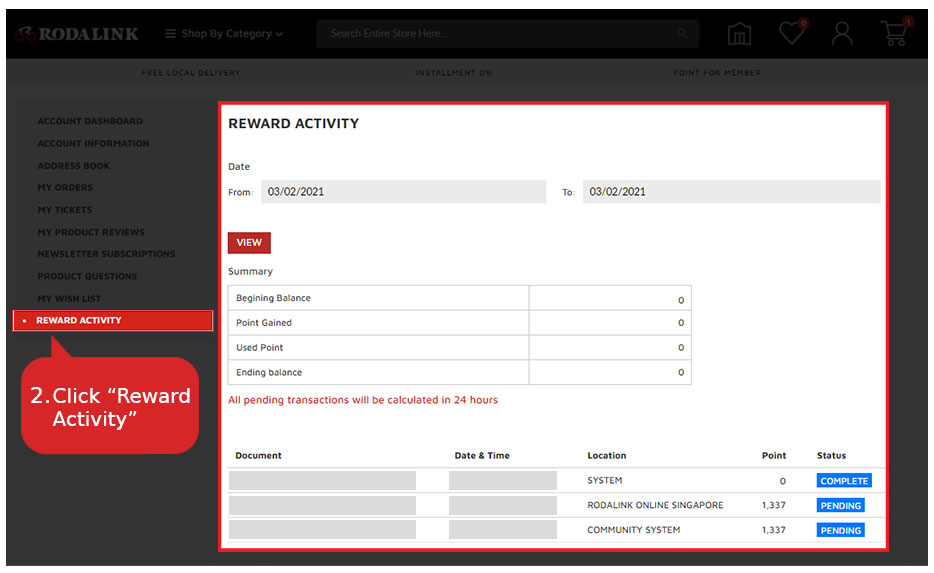Navigate to My Orders
Screen dimensions: 934x573
(x=65, y=188)
